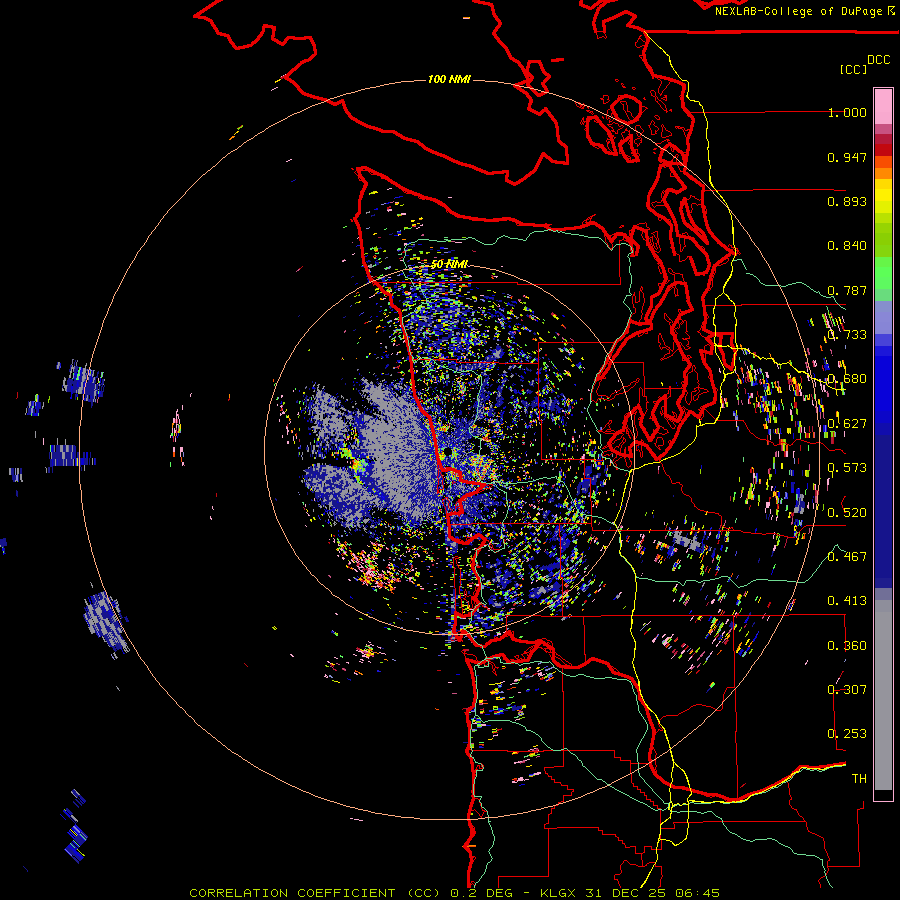
Task: Click the bright green segment of color bar
Action: (x=883, y=273)
